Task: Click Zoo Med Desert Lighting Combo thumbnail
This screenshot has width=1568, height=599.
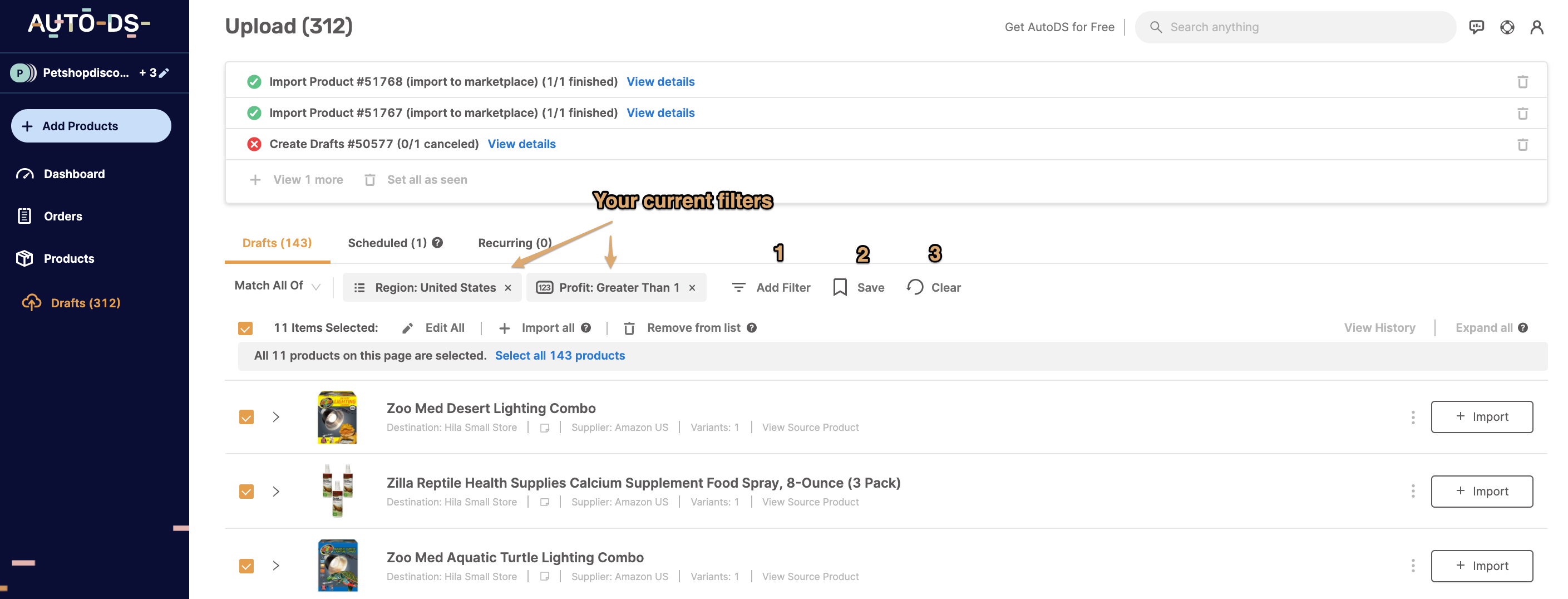Action: coord(337,417)
